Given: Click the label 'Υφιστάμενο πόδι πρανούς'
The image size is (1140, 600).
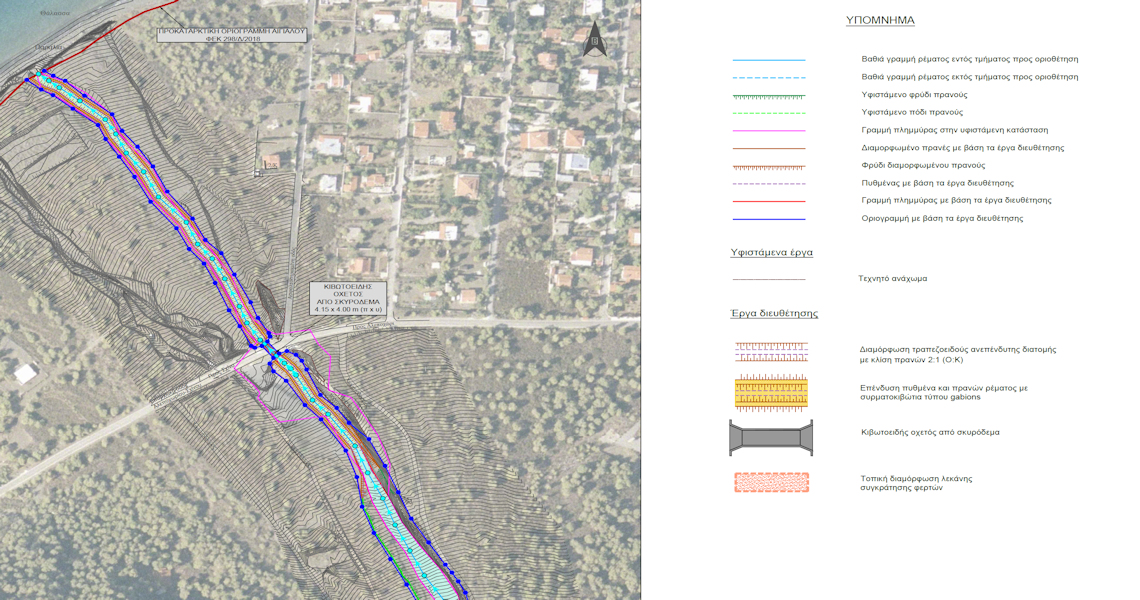Looking at the screenshot, I should coord(912,112).
